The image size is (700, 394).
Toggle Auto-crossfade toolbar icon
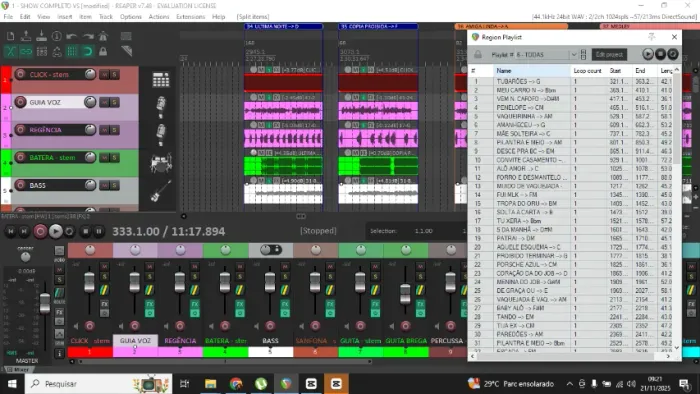point(10,51)
